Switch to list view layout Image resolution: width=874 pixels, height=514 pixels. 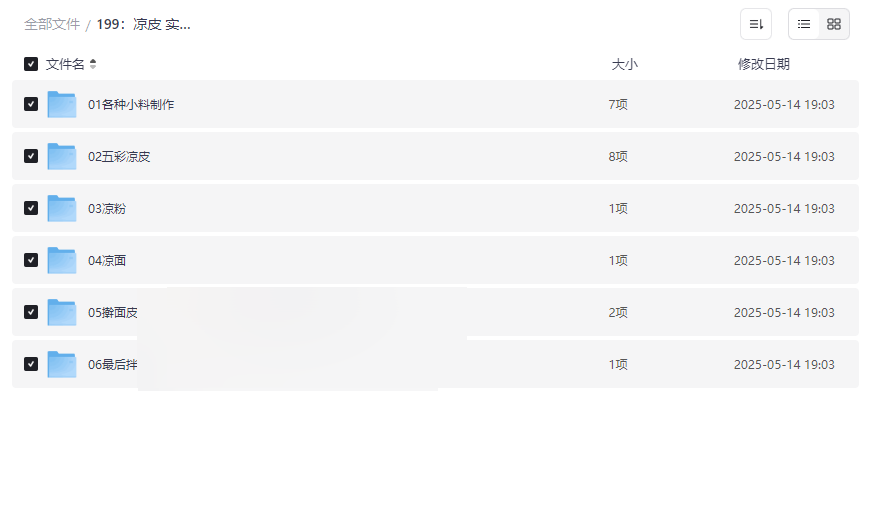pyautogui.click(x=804, y=24)
